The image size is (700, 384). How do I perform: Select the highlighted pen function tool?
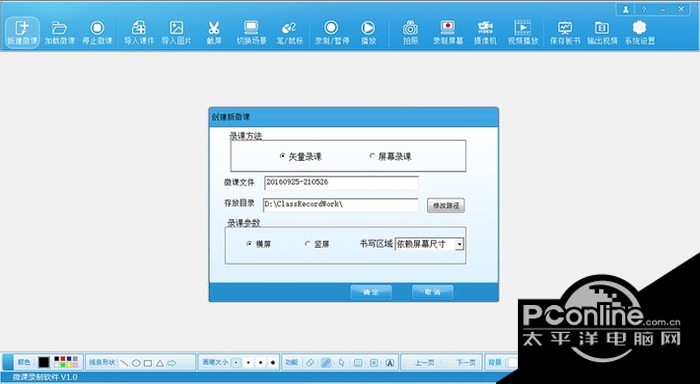point(326,363)
